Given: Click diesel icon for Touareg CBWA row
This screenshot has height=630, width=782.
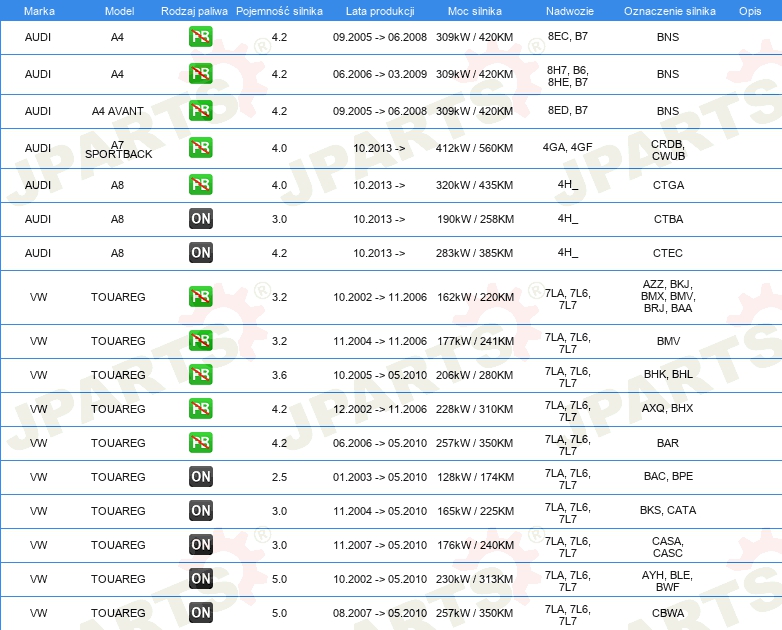Looking at the screenshot, I should coord(200,613).
